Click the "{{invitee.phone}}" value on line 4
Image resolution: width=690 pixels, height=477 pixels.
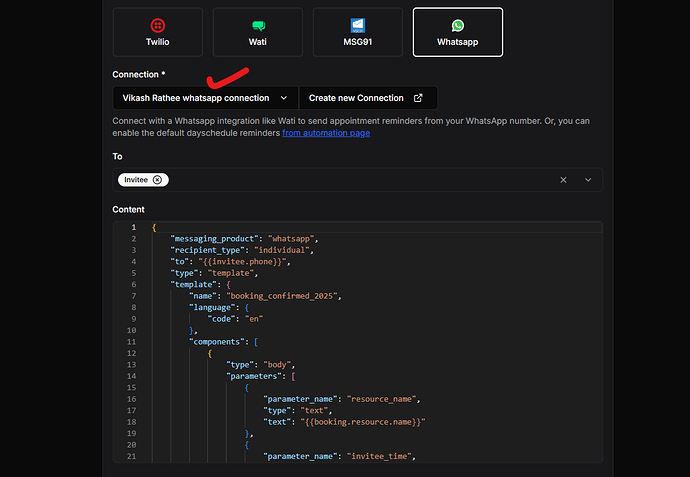242,261
